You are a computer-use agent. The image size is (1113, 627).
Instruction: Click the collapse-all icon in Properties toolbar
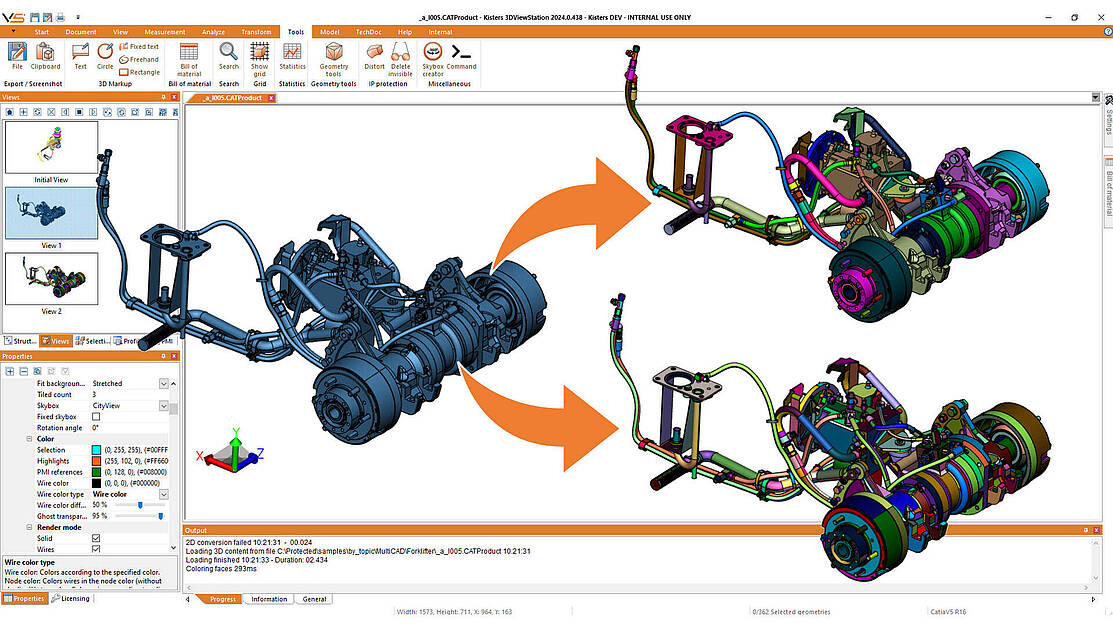click(23, 371)
